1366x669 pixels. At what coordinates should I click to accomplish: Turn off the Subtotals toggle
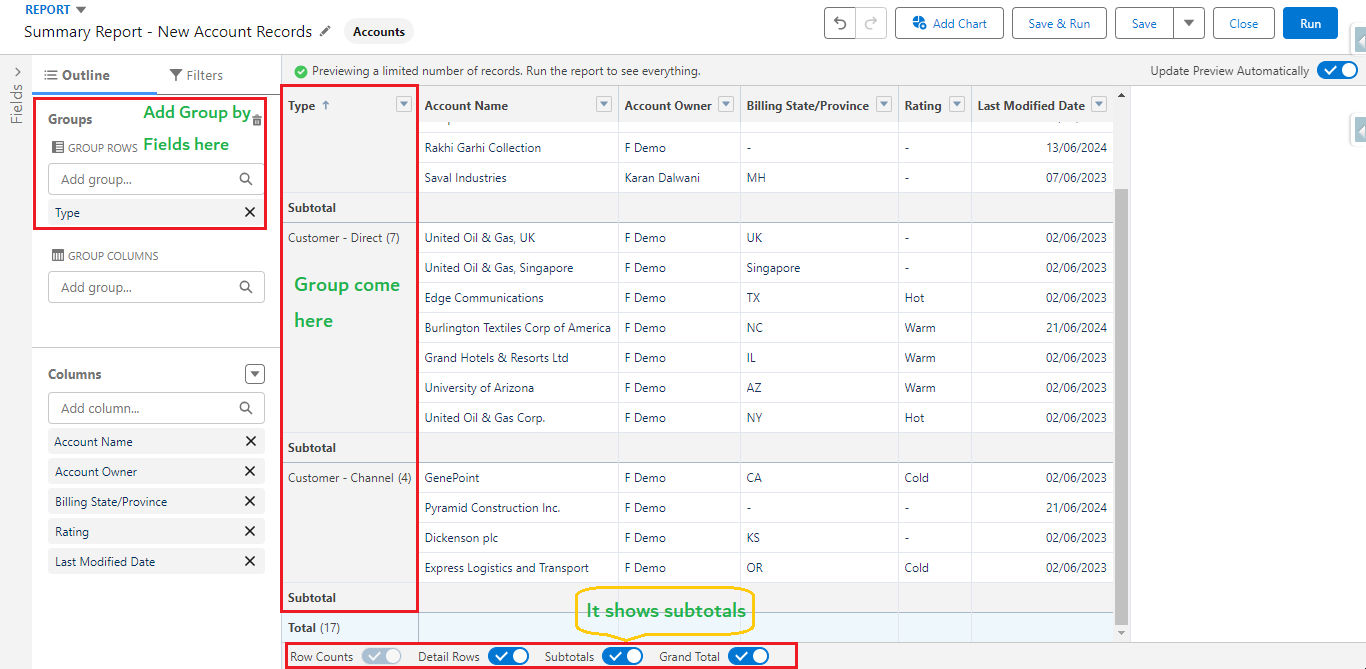point(623,656)
